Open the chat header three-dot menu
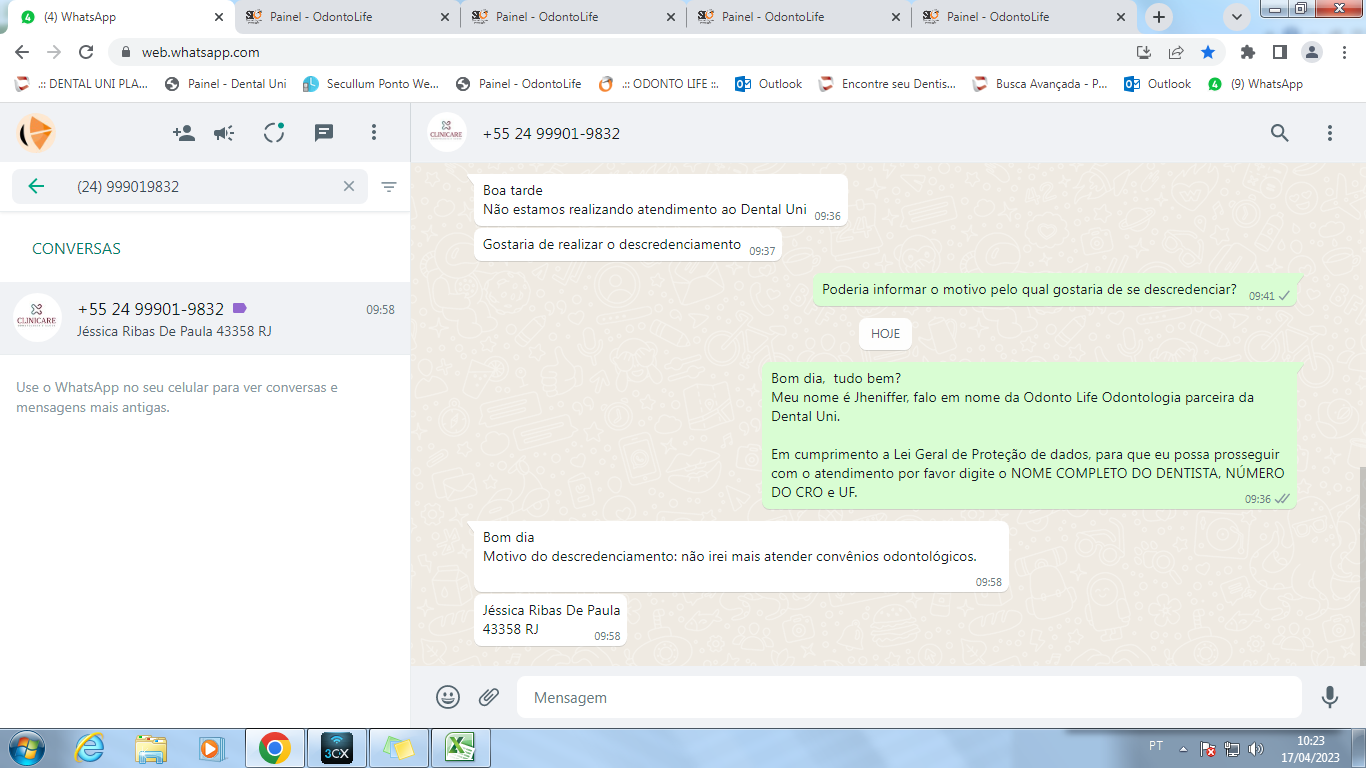This screenshot has height=768, width=1366. tap(1330, 133)
